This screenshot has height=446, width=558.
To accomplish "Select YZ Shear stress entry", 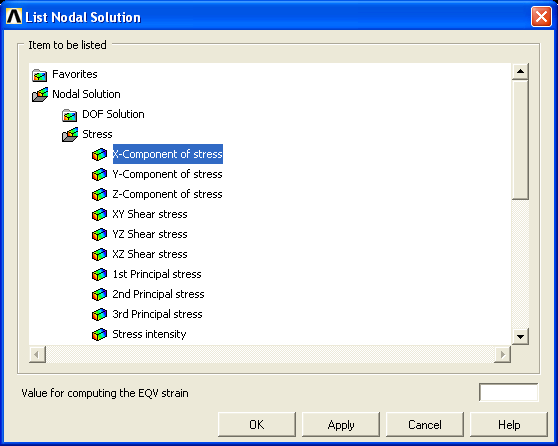I will click(150, 234).
